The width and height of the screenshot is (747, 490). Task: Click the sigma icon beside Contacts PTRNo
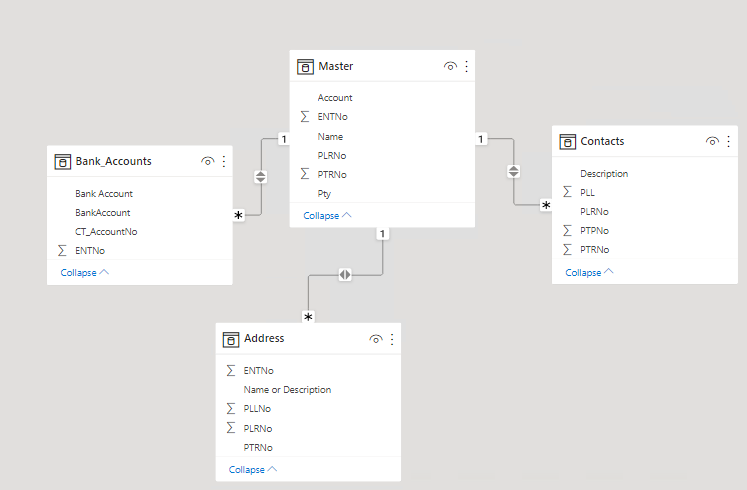(x=567, y=250)
